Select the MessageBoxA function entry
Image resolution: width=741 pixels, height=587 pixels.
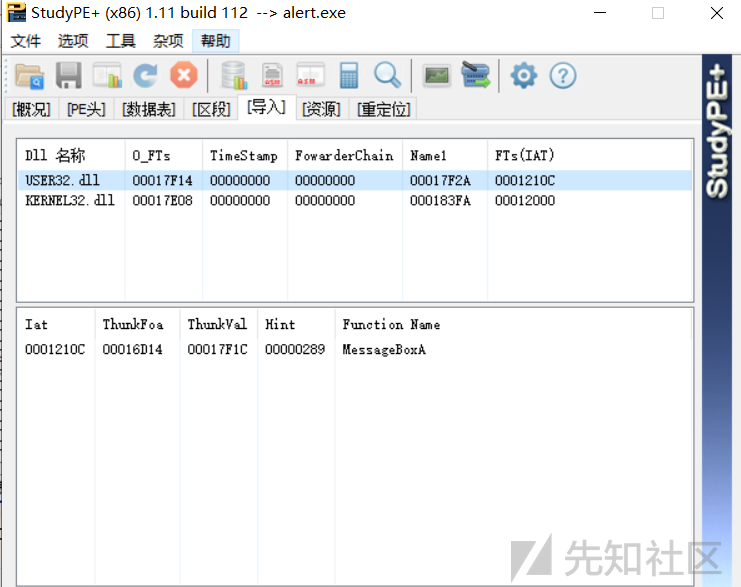pos(384,349)
